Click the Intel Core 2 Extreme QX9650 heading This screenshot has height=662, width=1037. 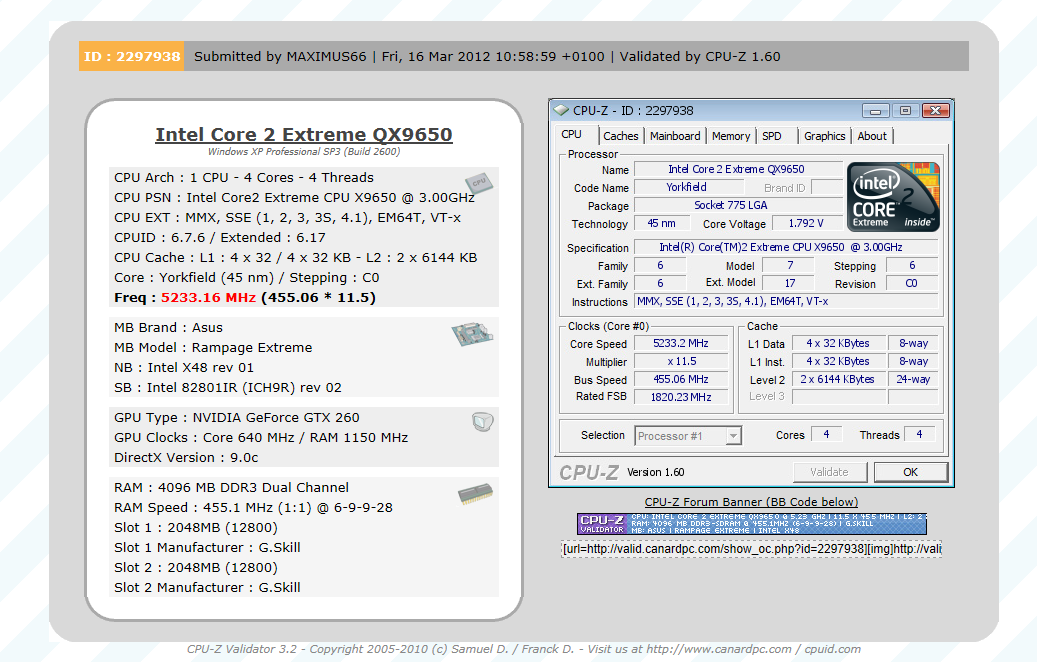tap(304, 135)
